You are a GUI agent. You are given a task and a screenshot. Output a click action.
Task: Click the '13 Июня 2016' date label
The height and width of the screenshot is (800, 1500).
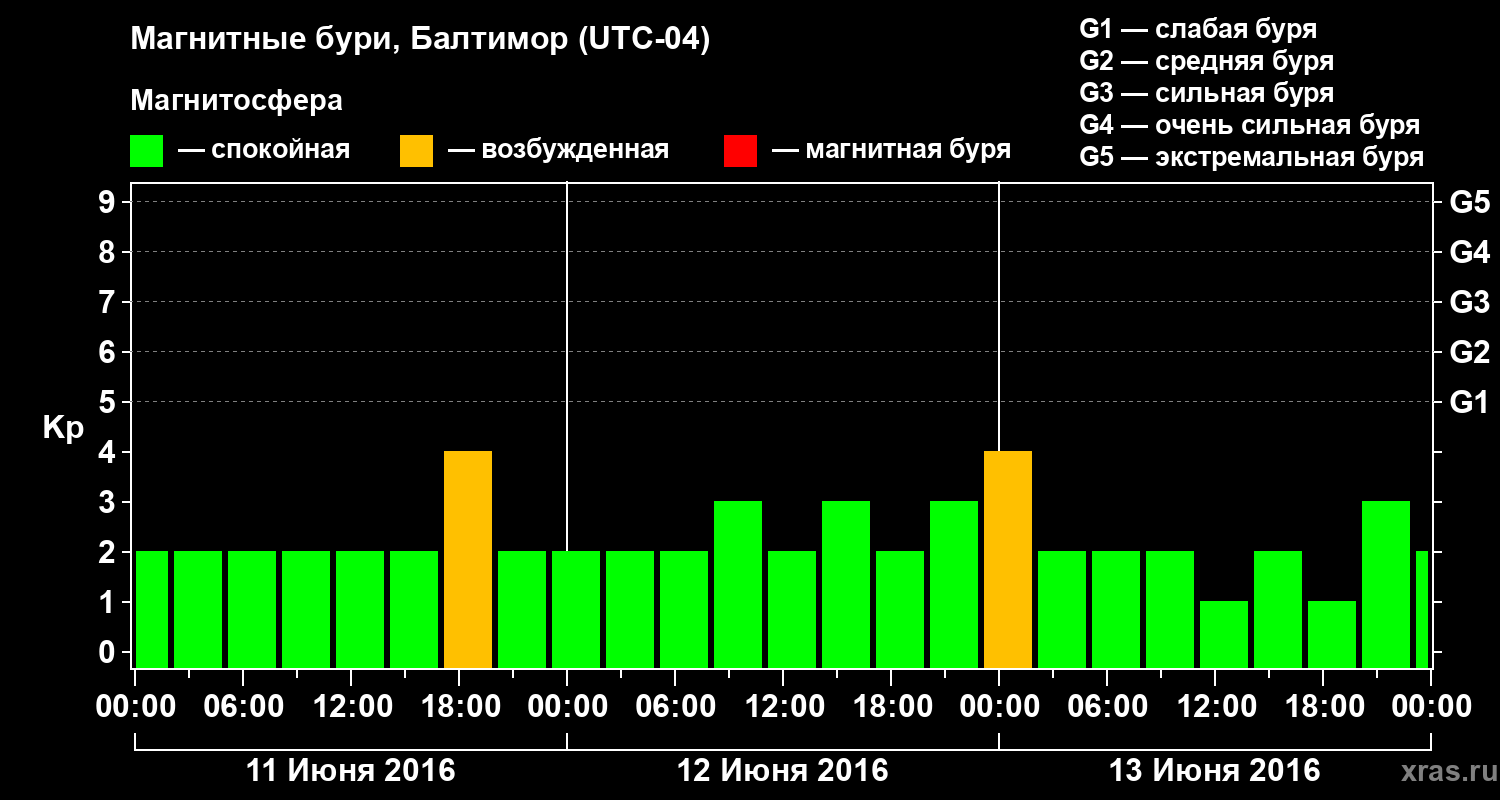coord(1215,771)
